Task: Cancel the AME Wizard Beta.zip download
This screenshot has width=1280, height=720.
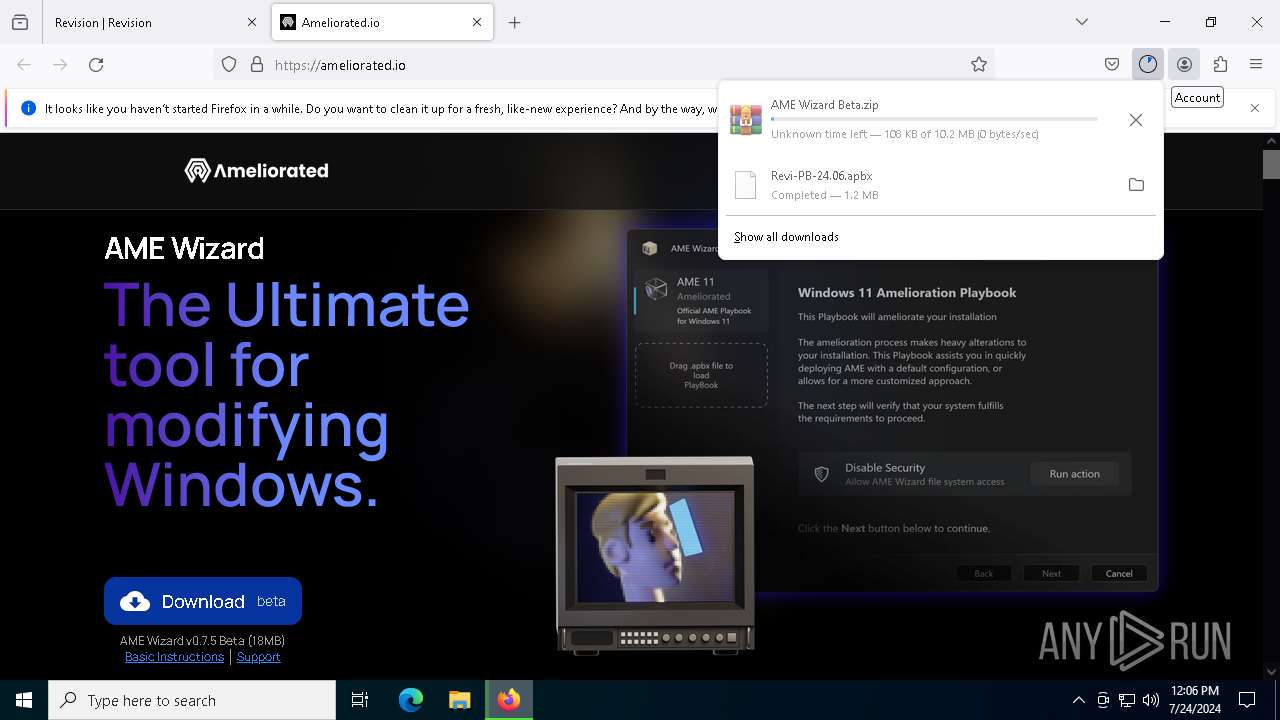Action: 1136,120
